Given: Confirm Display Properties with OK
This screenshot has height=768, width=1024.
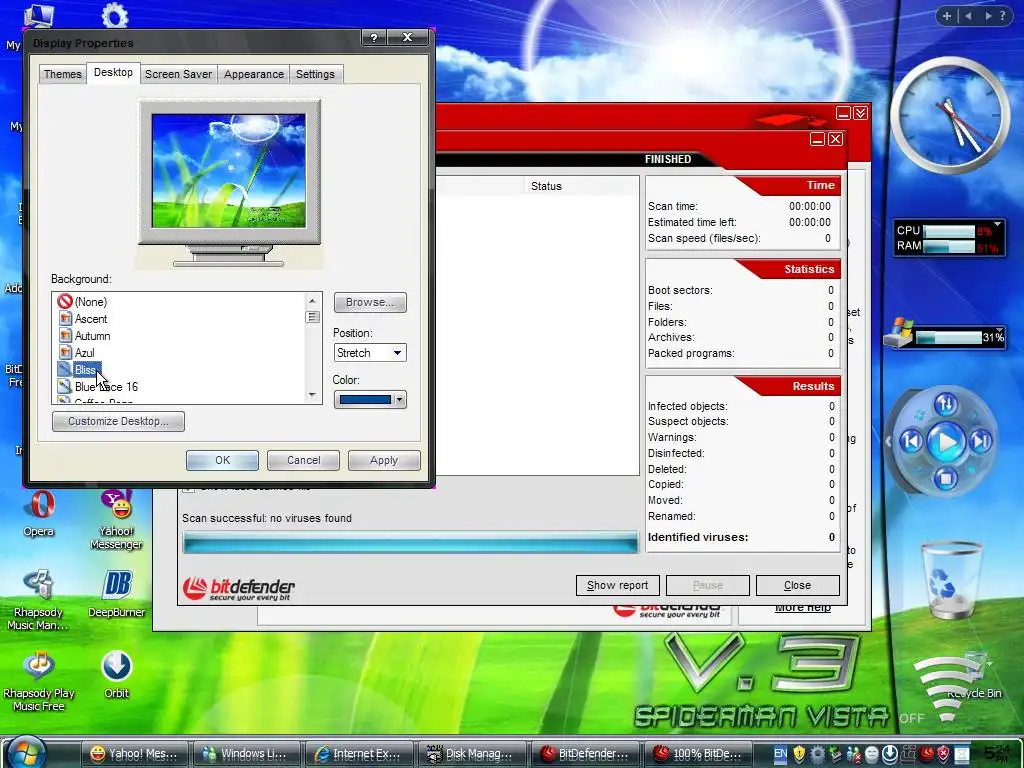Looking at the screenshot, I should [x=222, y=460].
